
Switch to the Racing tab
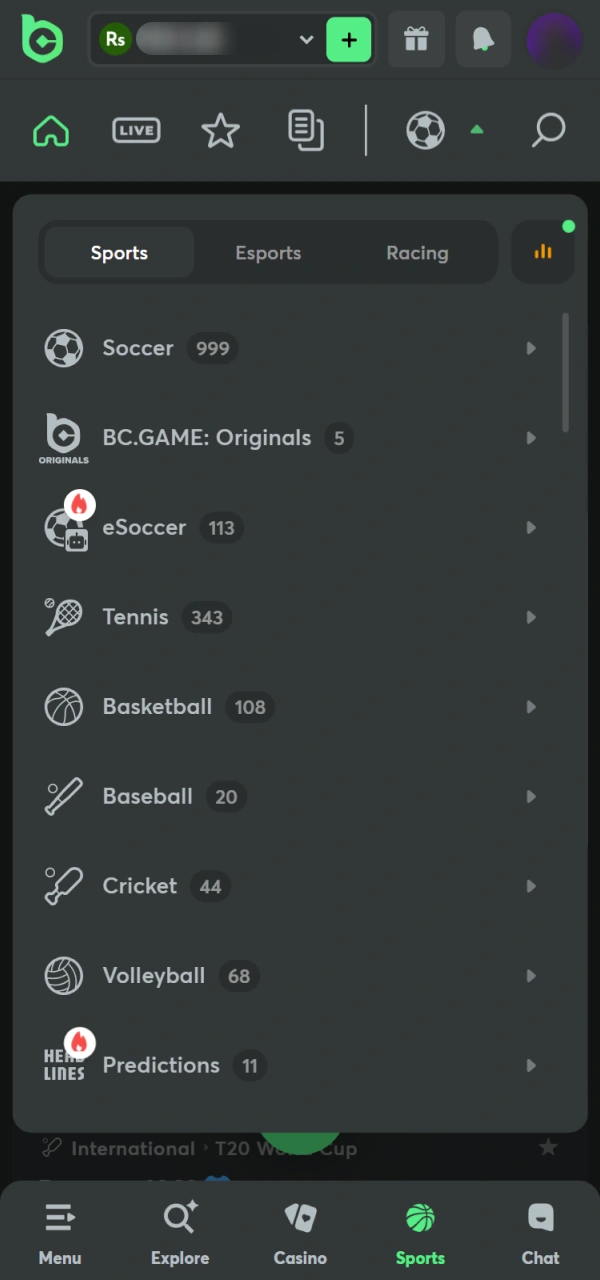coord(417,253)
